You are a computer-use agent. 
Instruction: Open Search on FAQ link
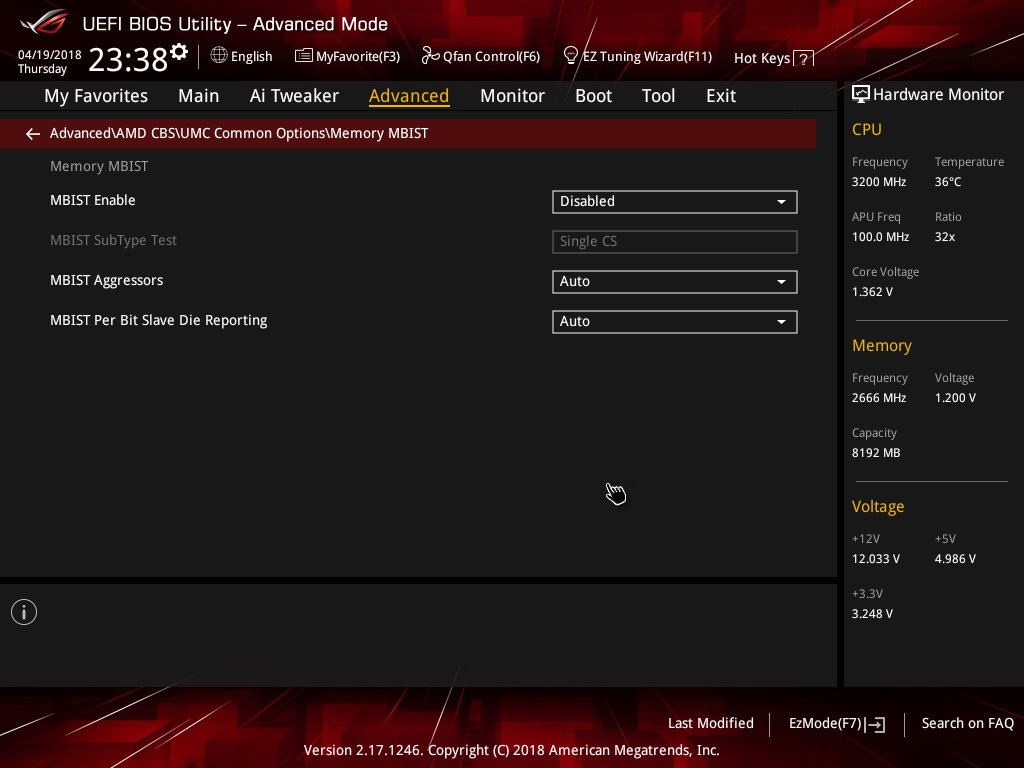[967, 723]
